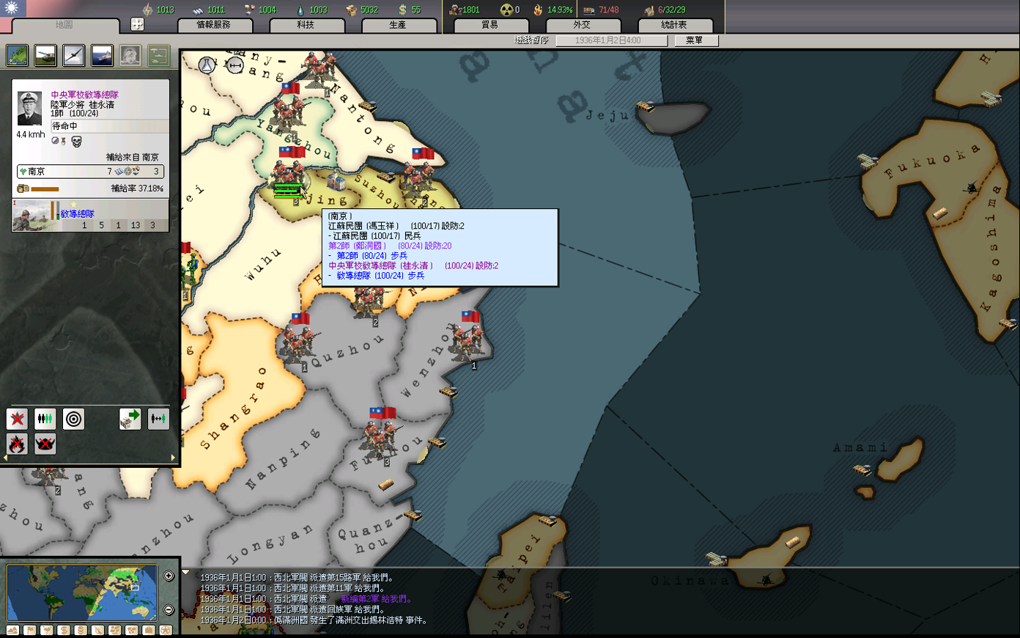Open the 生產 tab

(398, 25)
